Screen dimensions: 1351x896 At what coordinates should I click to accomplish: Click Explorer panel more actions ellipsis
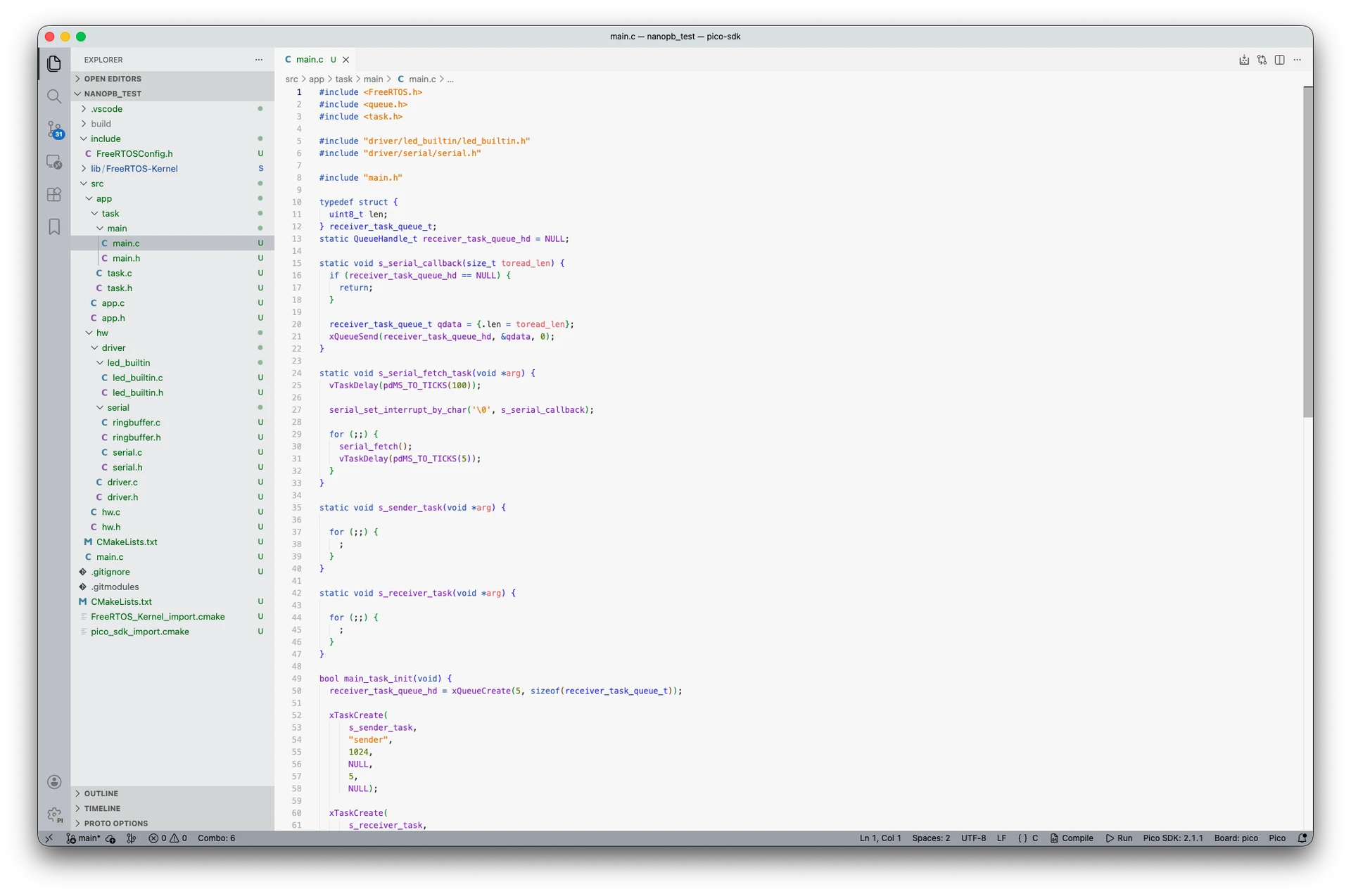[x=259, y=60]
